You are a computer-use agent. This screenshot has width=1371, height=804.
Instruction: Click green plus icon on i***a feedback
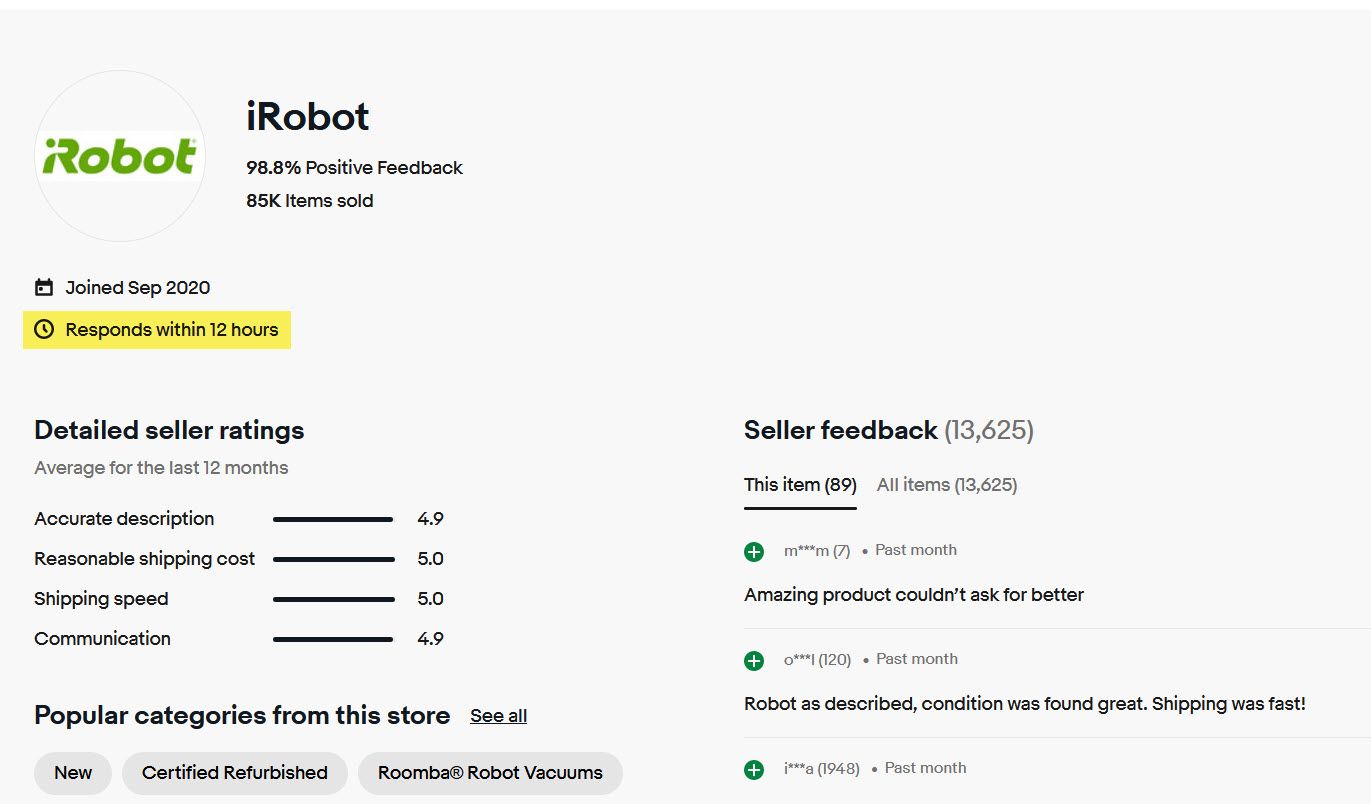tap(754, 769)
